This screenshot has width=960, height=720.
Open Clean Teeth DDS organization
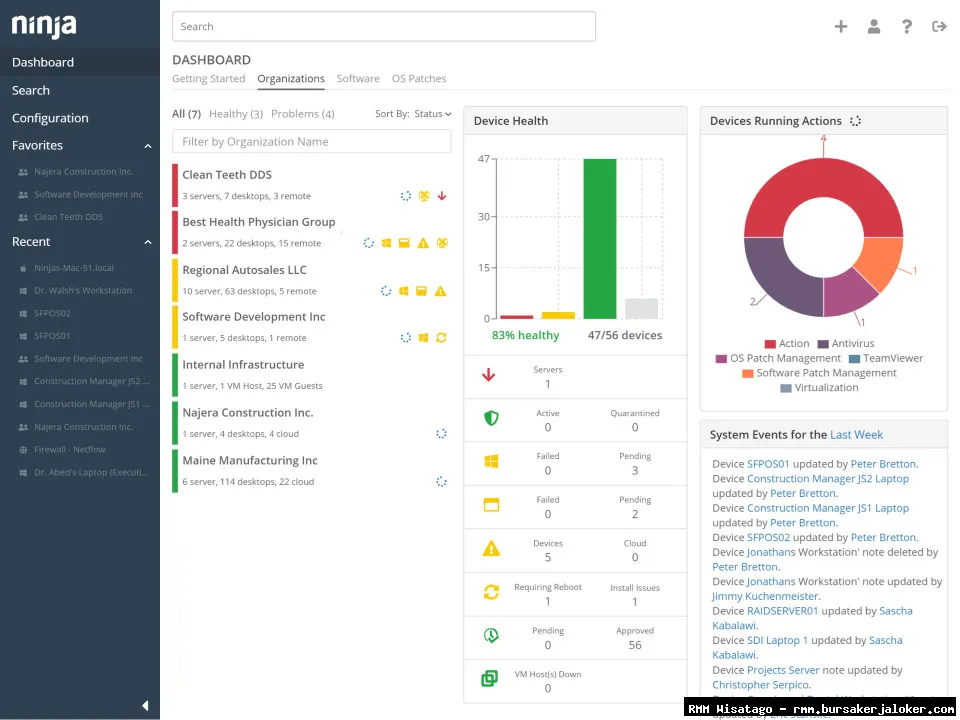(227, 175)
